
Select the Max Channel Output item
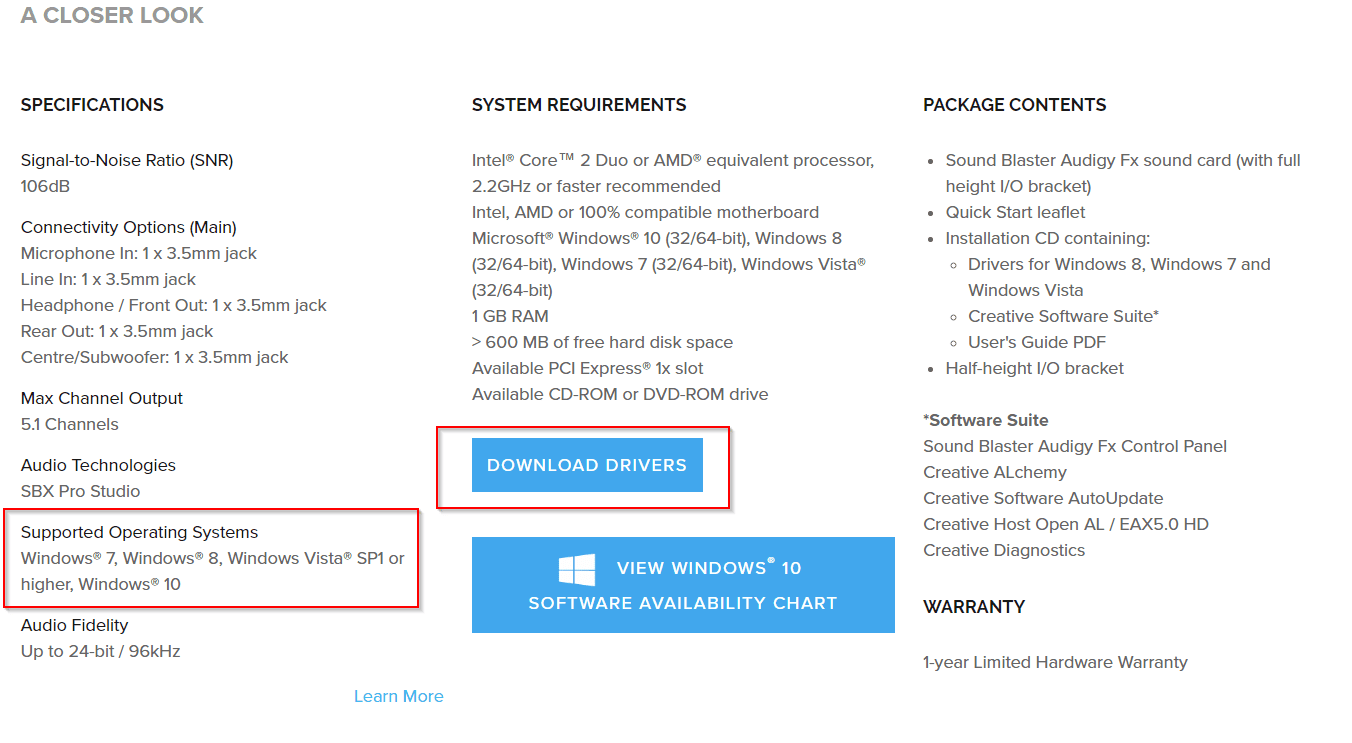pyautogui.click(x=101, y=397)
